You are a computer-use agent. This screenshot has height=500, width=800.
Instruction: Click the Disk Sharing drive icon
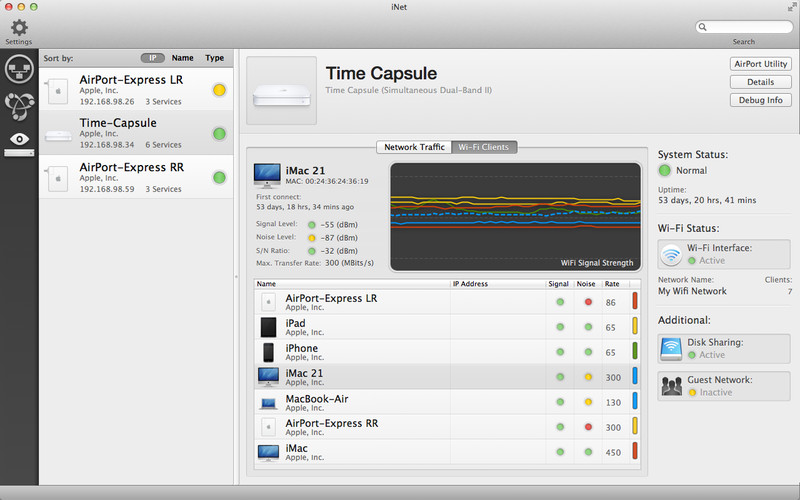671,349
